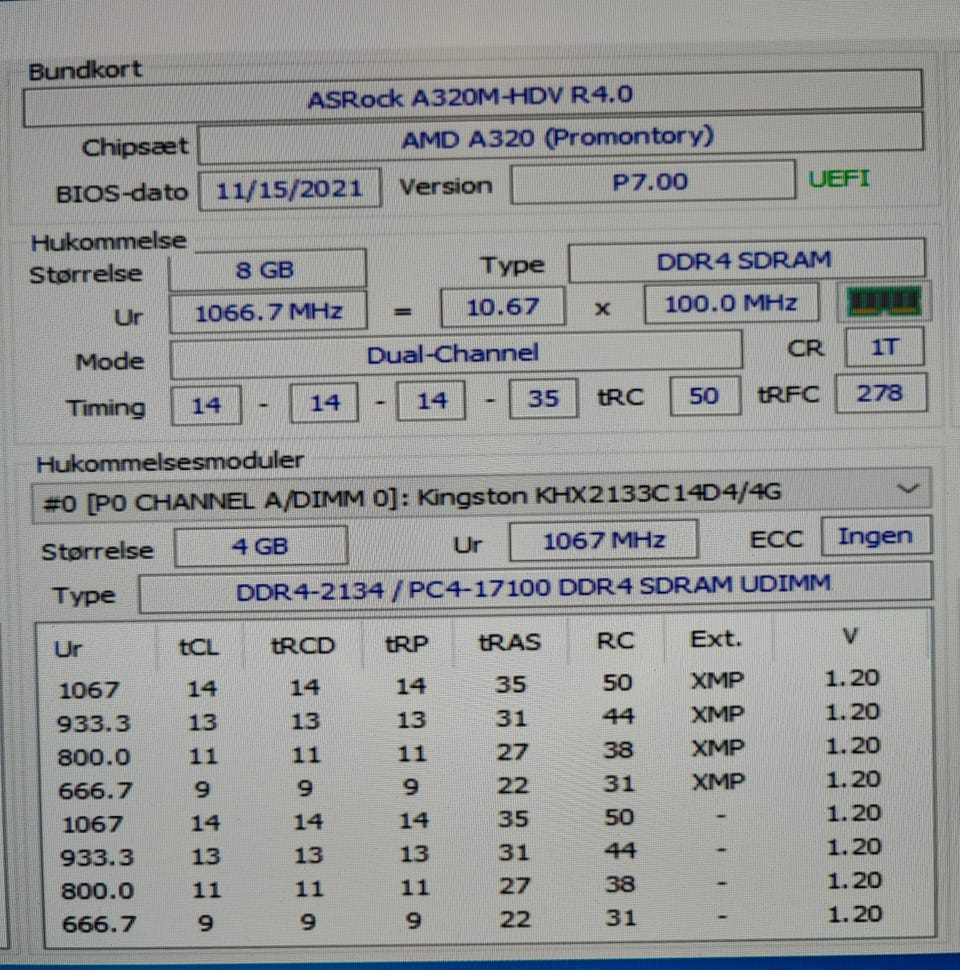The height and width of the screenshot is (970, 960).
Task: Select the non-XMP 1067 row
Action: point(470,820)
